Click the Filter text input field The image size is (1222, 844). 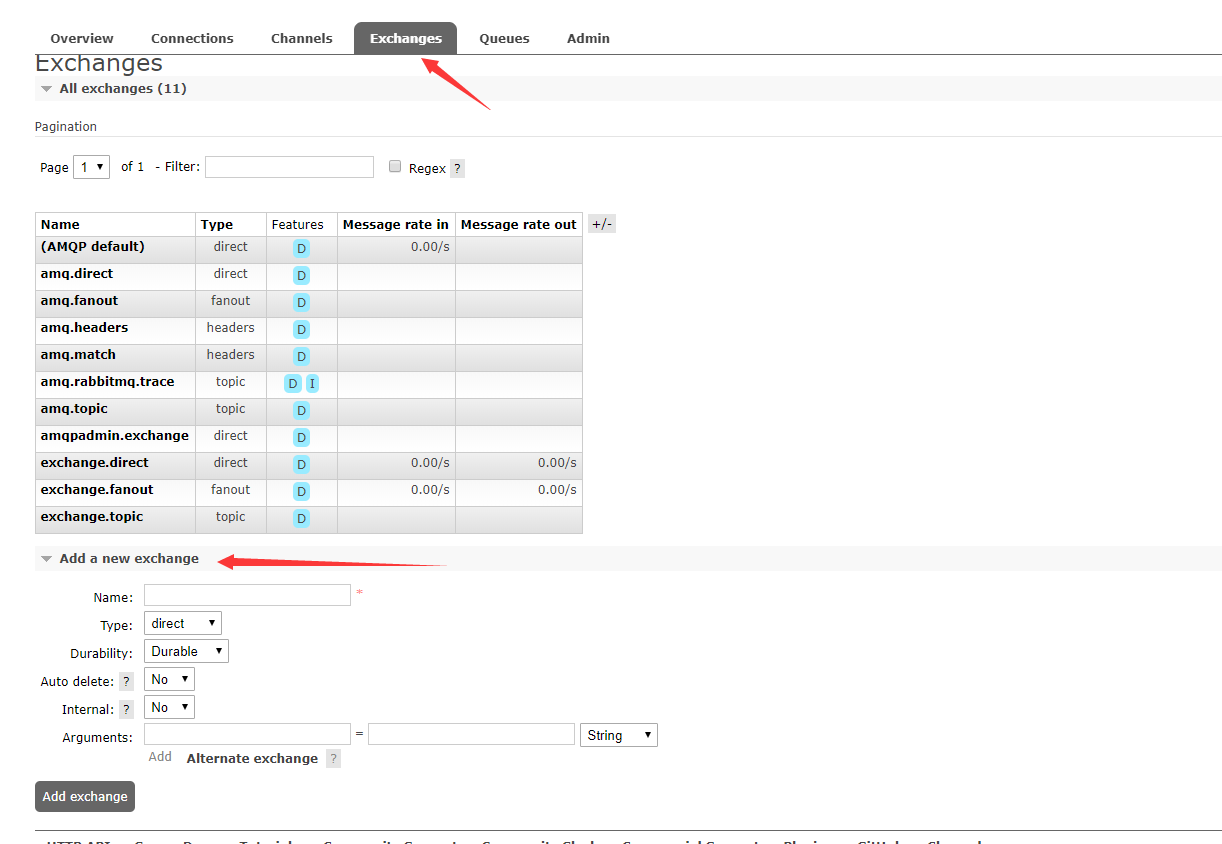tap(289, 167)
